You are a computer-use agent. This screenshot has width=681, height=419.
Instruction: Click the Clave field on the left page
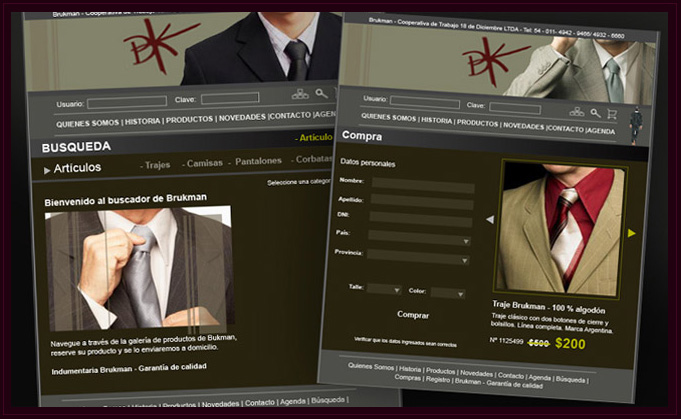click(x=230, y=98)
